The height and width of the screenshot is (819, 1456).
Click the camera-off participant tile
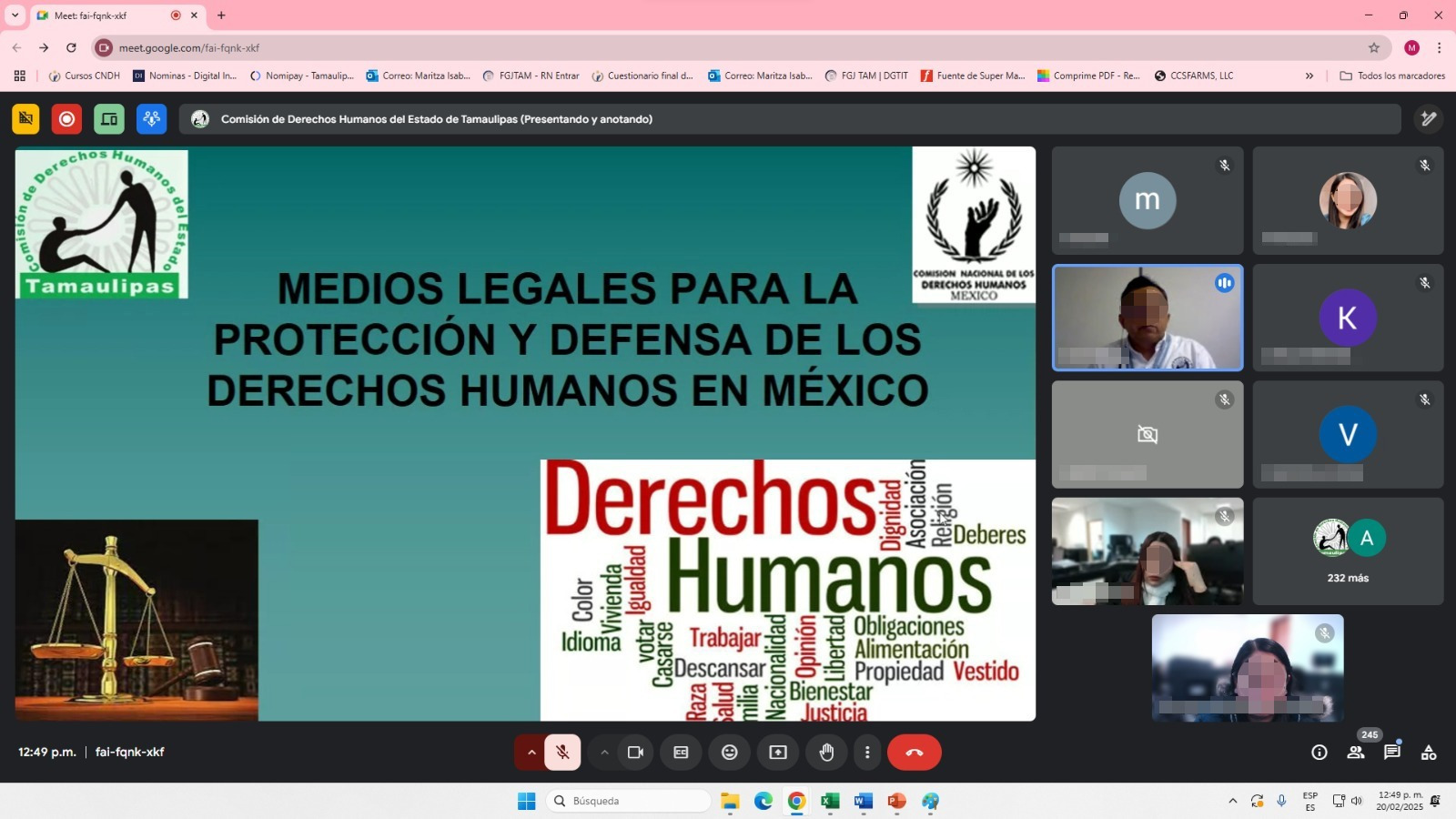point(1148,435)
